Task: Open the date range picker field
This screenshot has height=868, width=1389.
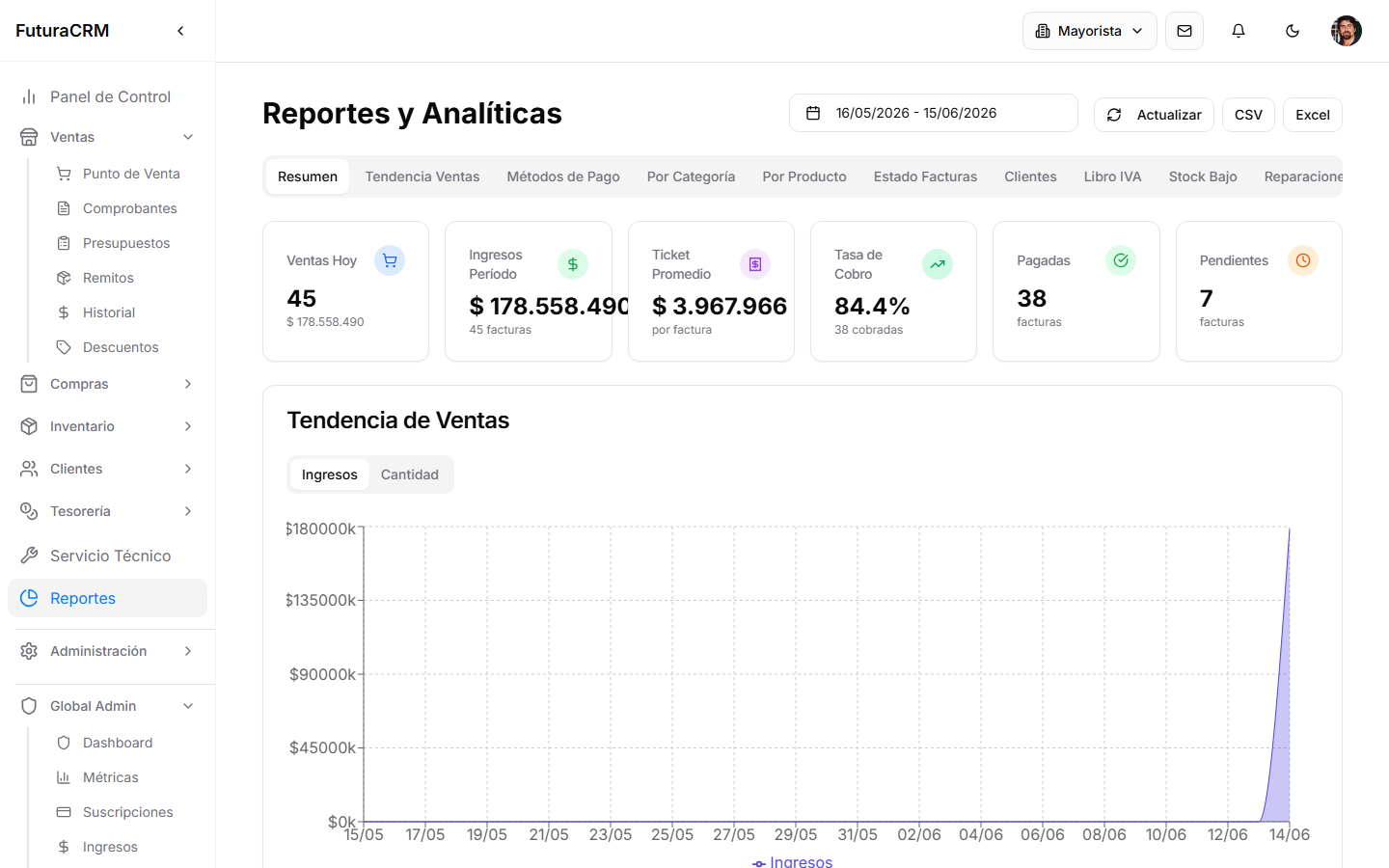Action: click(x=933, y=113)
